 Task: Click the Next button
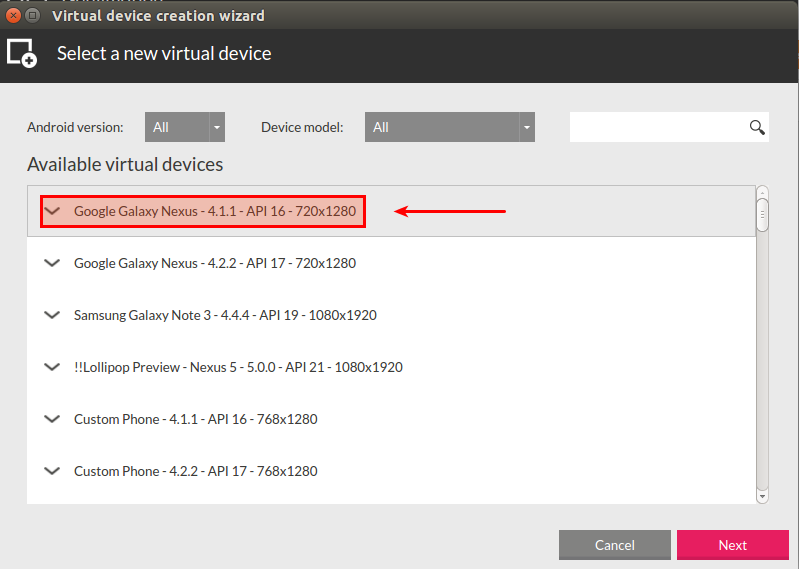(x=733, y=545)
